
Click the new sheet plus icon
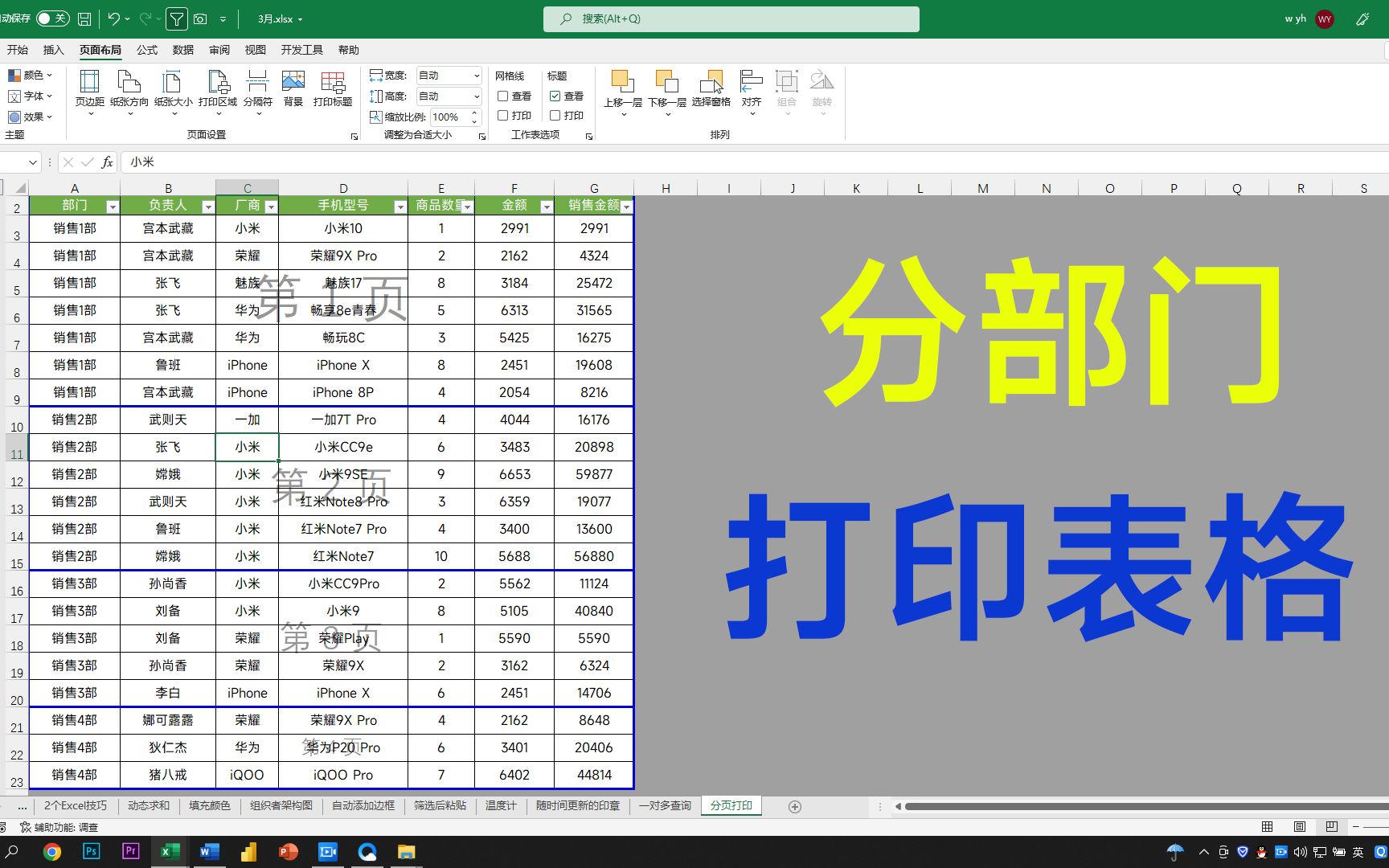coord(795,806)
